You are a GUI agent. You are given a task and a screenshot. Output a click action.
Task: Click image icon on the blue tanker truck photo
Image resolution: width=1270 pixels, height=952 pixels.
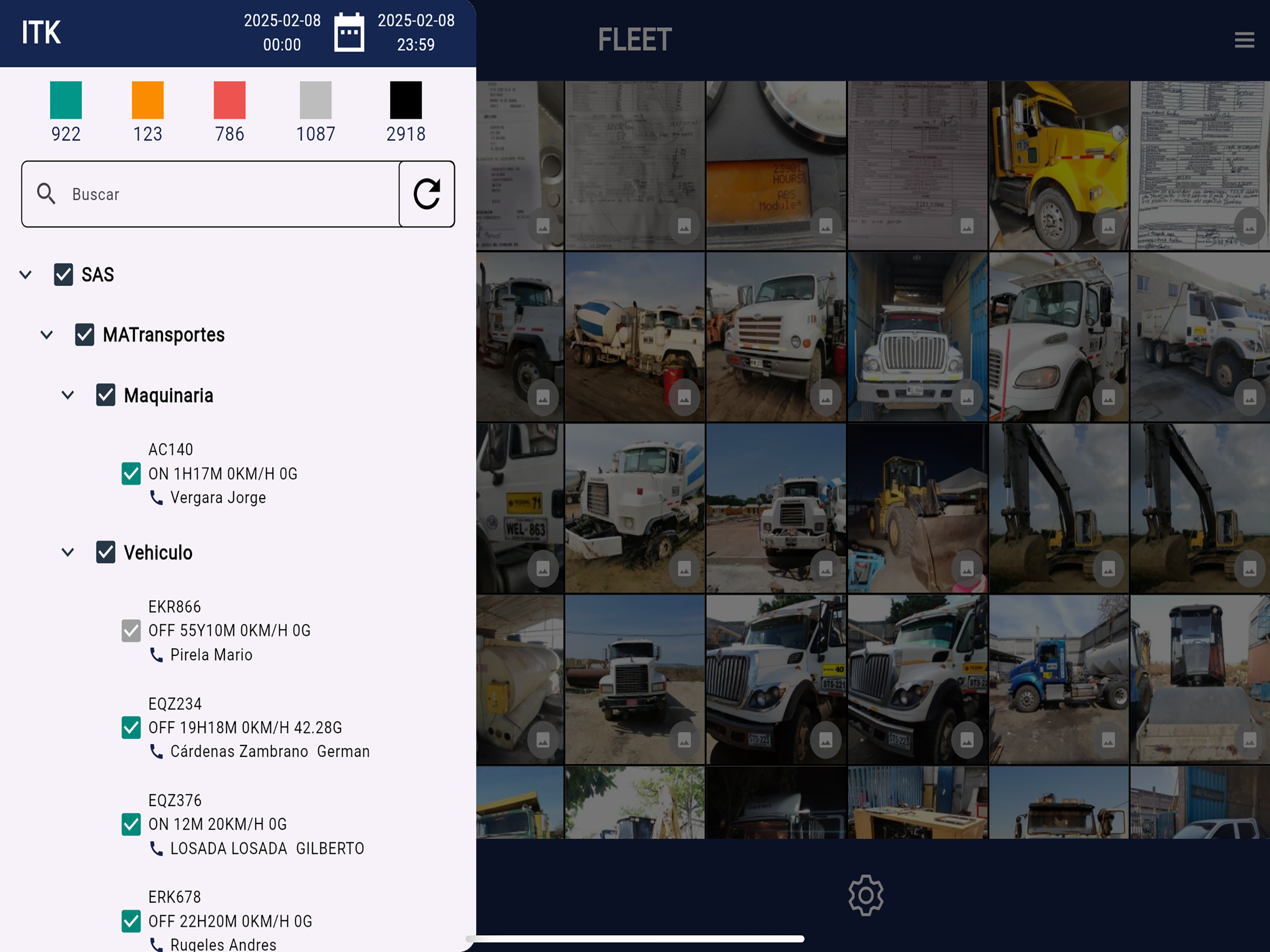tap(1108, 740)
